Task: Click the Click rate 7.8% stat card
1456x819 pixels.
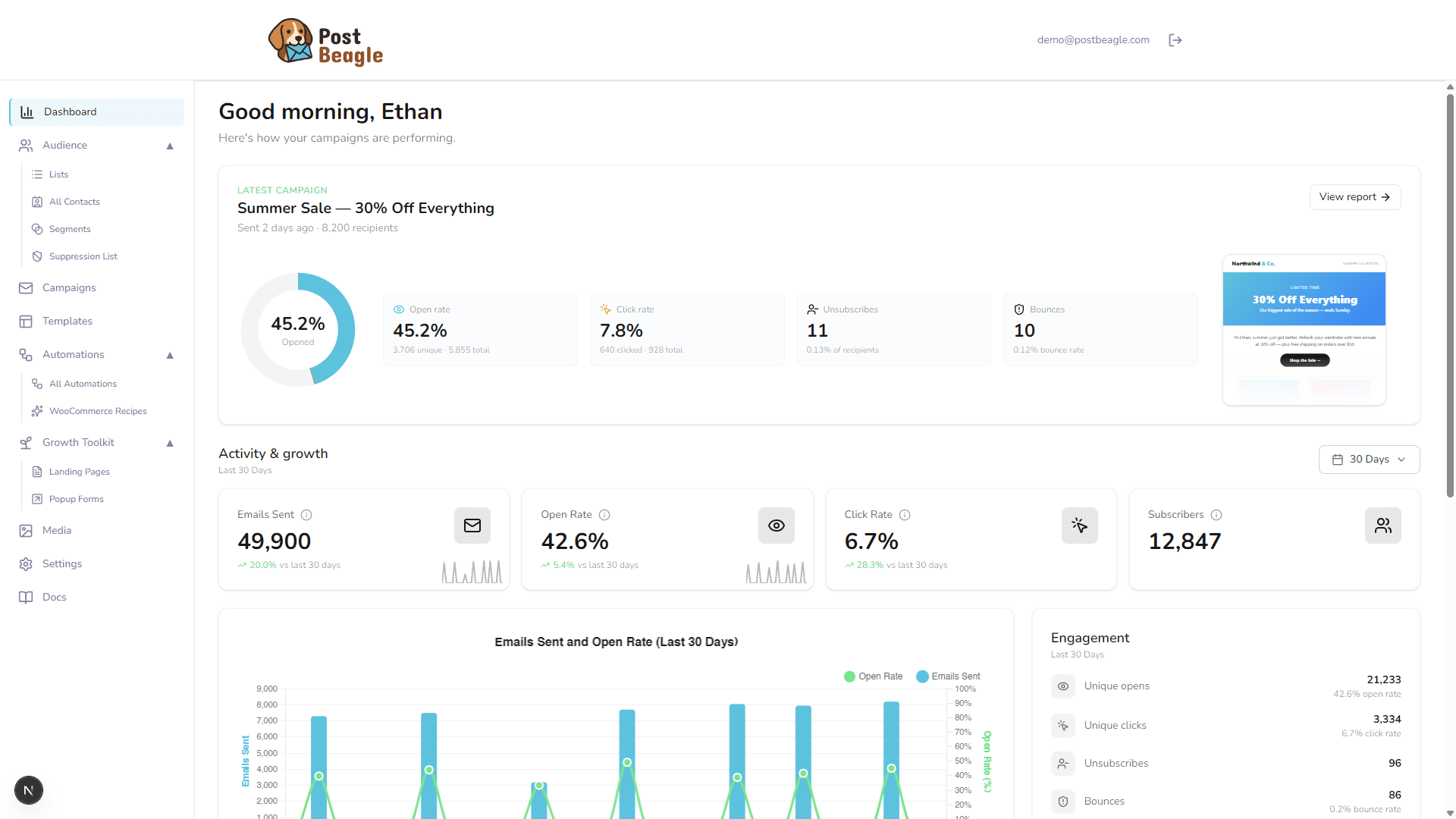Action: [x=687, y=330]
